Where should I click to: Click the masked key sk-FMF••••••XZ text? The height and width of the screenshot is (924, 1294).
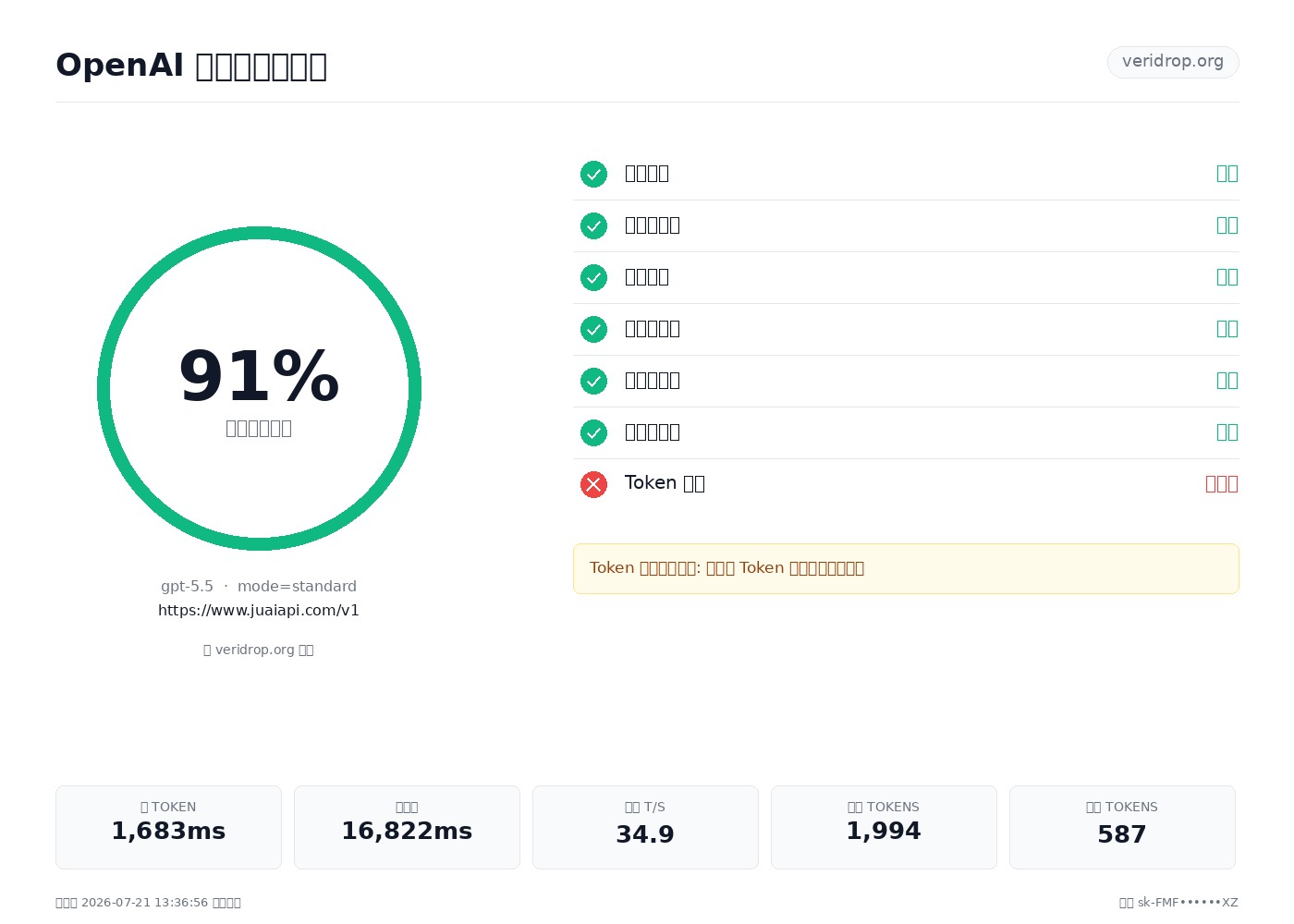[x=1188, y=903]
